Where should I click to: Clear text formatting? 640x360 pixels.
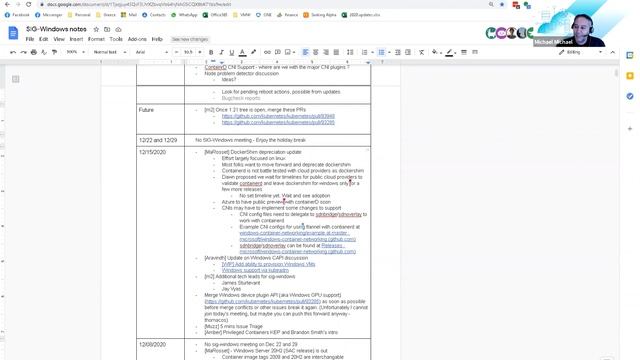422,52
